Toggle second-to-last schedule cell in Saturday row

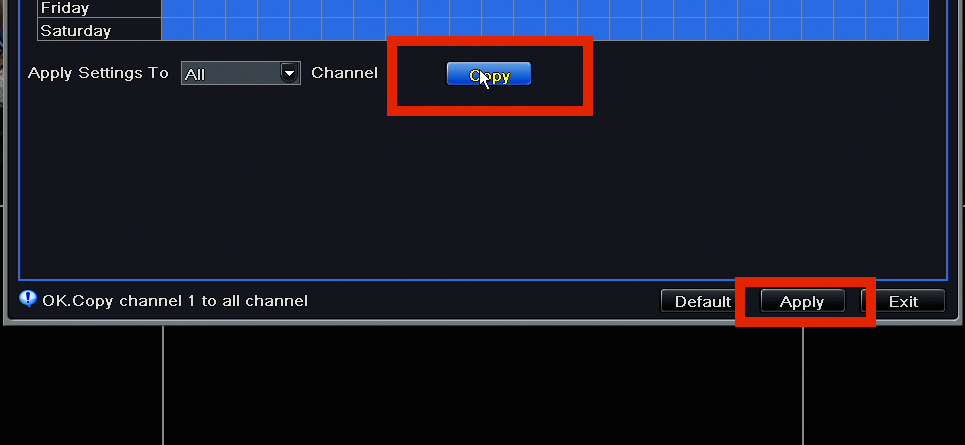tap(881, 30)
